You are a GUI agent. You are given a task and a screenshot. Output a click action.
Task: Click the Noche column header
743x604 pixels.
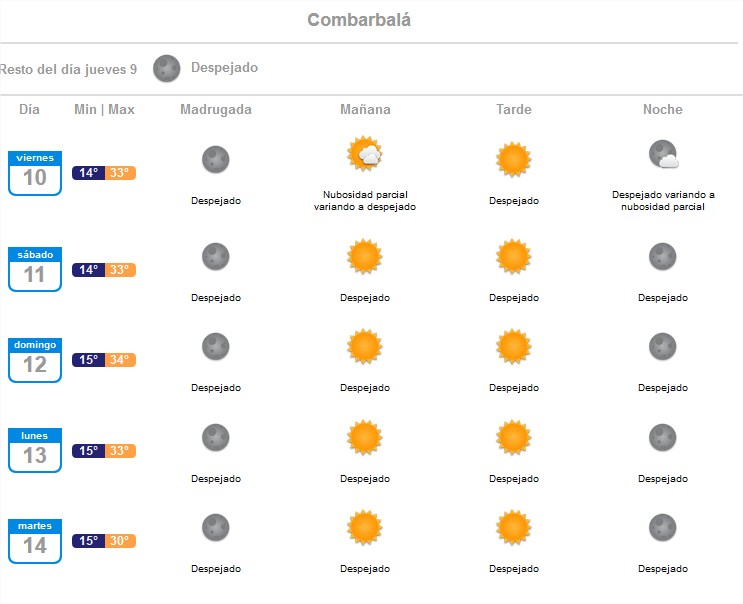click(662, 109)
